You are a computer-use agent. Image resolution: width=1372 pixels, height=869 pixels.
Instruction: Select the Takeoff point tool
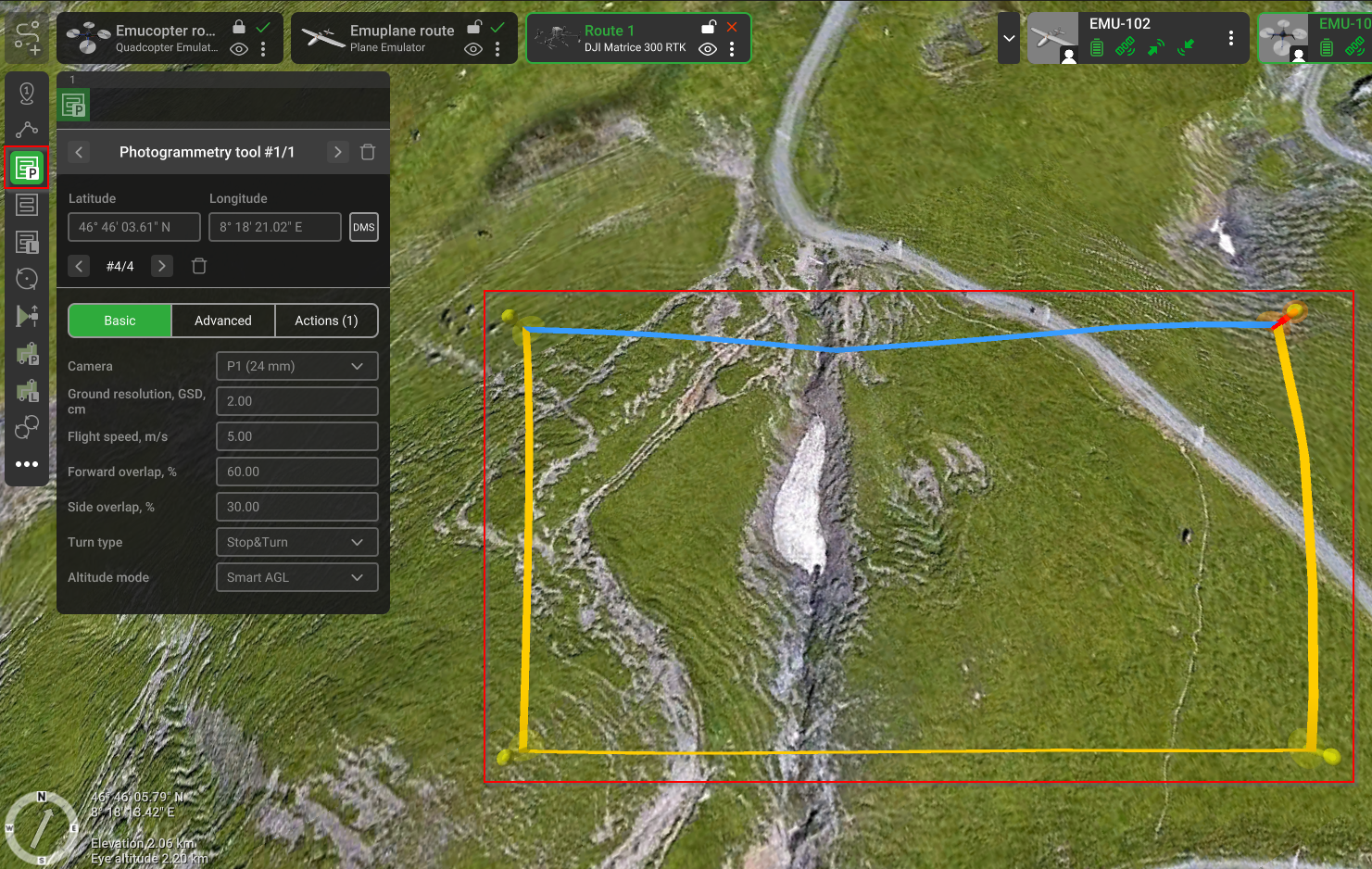click(27, 93)
